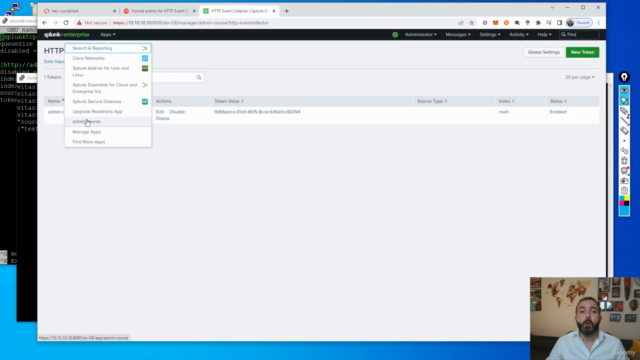Screen dimensions: 640x360
Task: Click Search & Reporting green arrow icon
Action: pyautogui.click(x=145, y=48)
